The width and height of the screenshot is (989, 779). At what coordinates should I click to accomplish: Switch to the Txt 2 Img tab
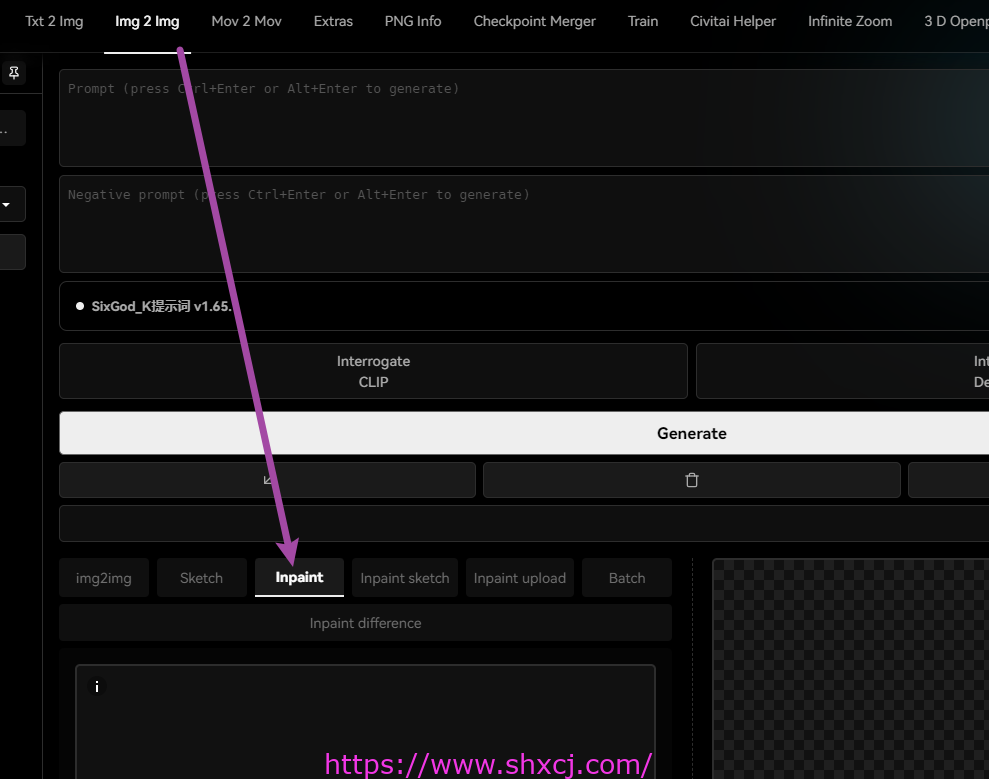point(54,21)
